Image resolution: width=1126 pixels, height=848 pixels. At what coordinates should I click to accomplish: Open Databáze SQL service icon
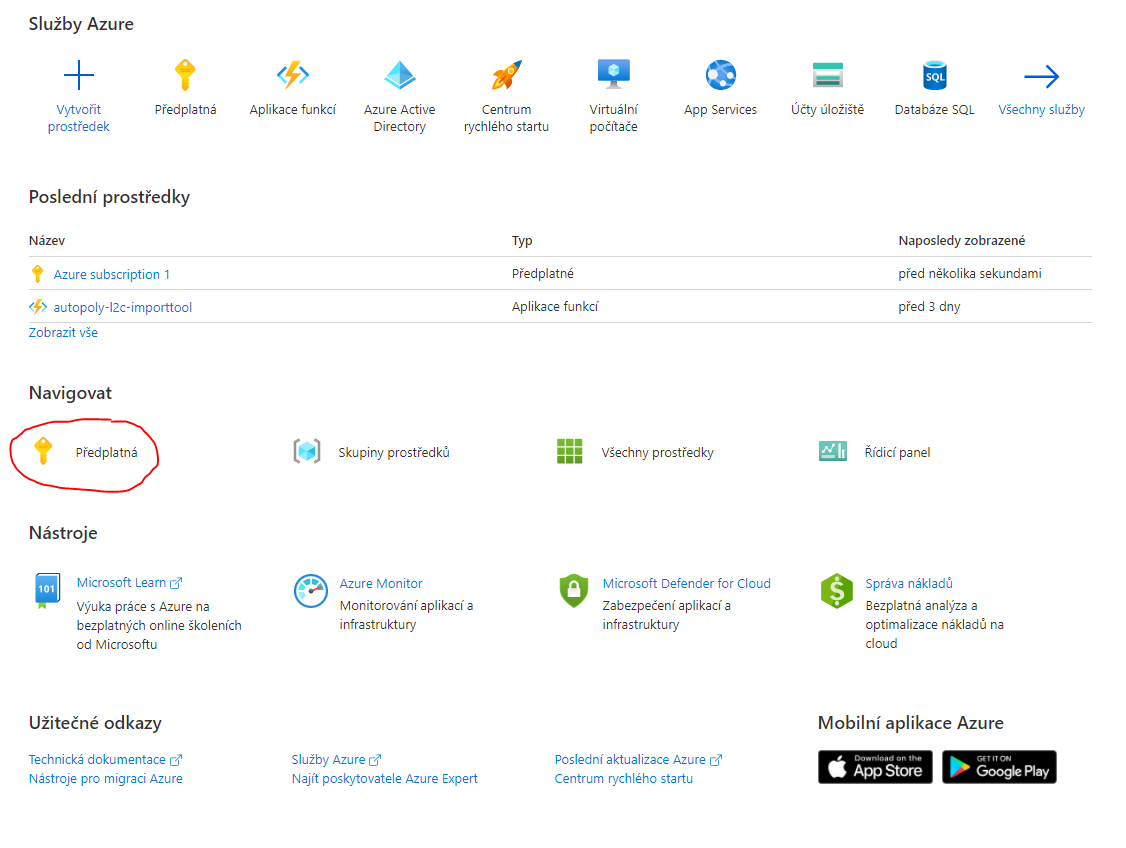(934, 76)
